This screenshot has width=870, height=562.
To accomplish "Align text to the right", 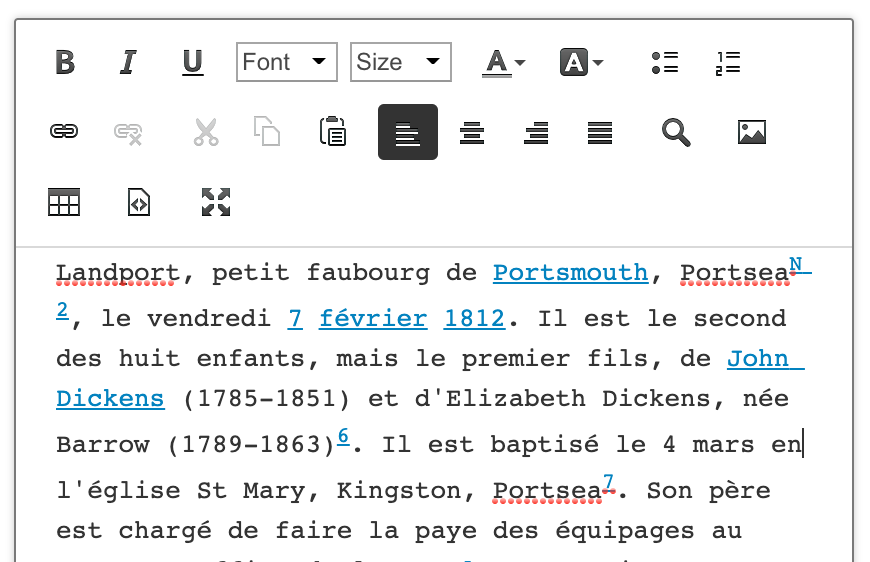I will pos(536,132).
